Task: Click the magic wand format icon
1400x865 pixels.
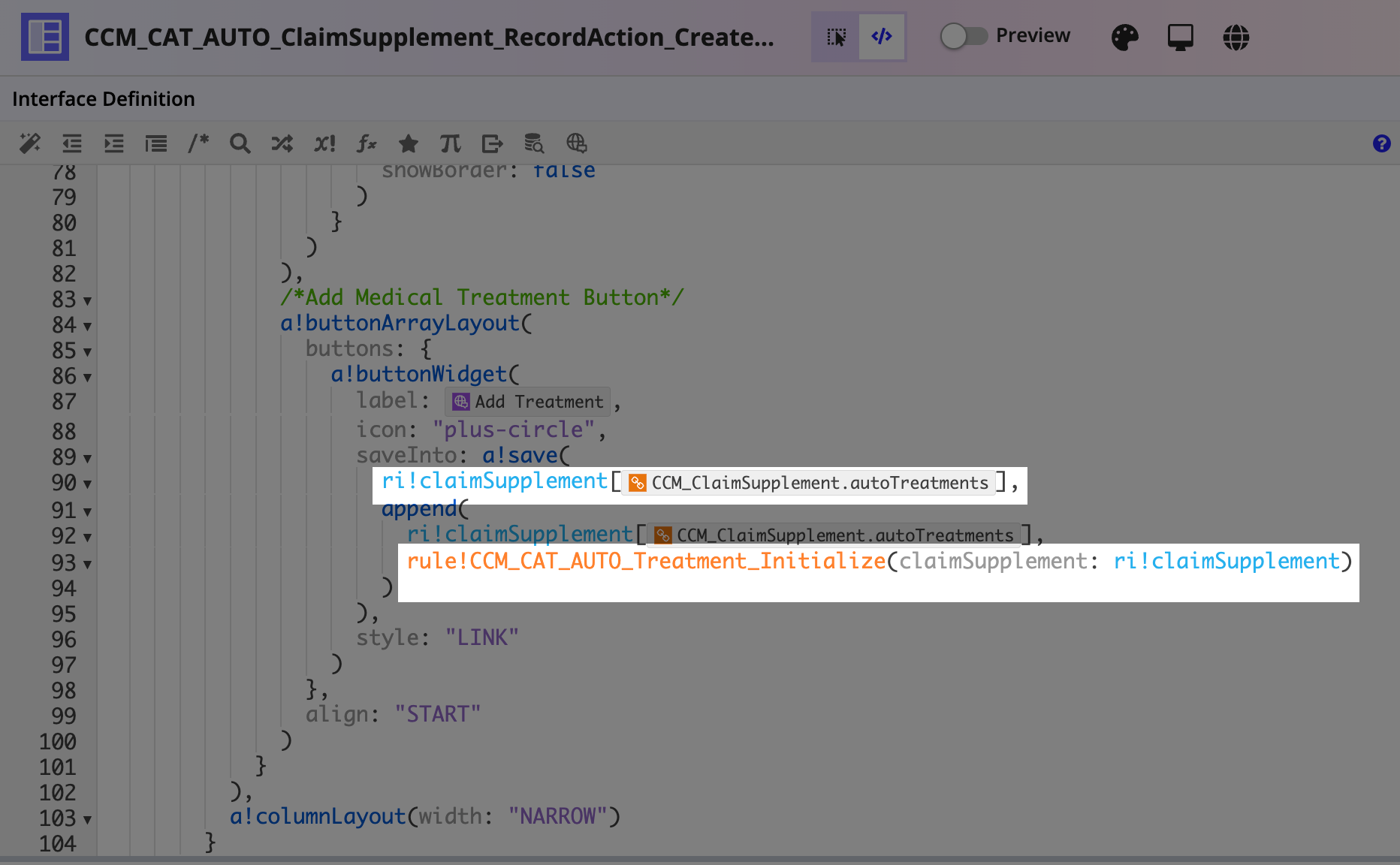Action: (x=30, y=143)
